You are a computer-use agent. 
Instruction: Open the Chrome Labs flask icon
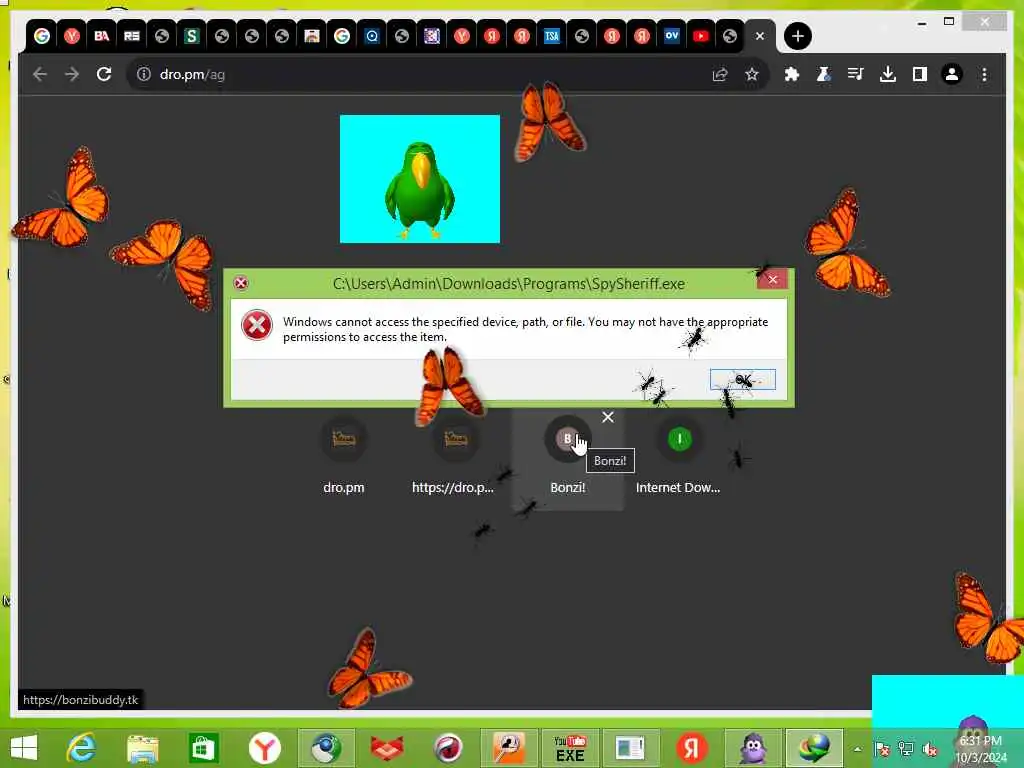coord(824,74)
